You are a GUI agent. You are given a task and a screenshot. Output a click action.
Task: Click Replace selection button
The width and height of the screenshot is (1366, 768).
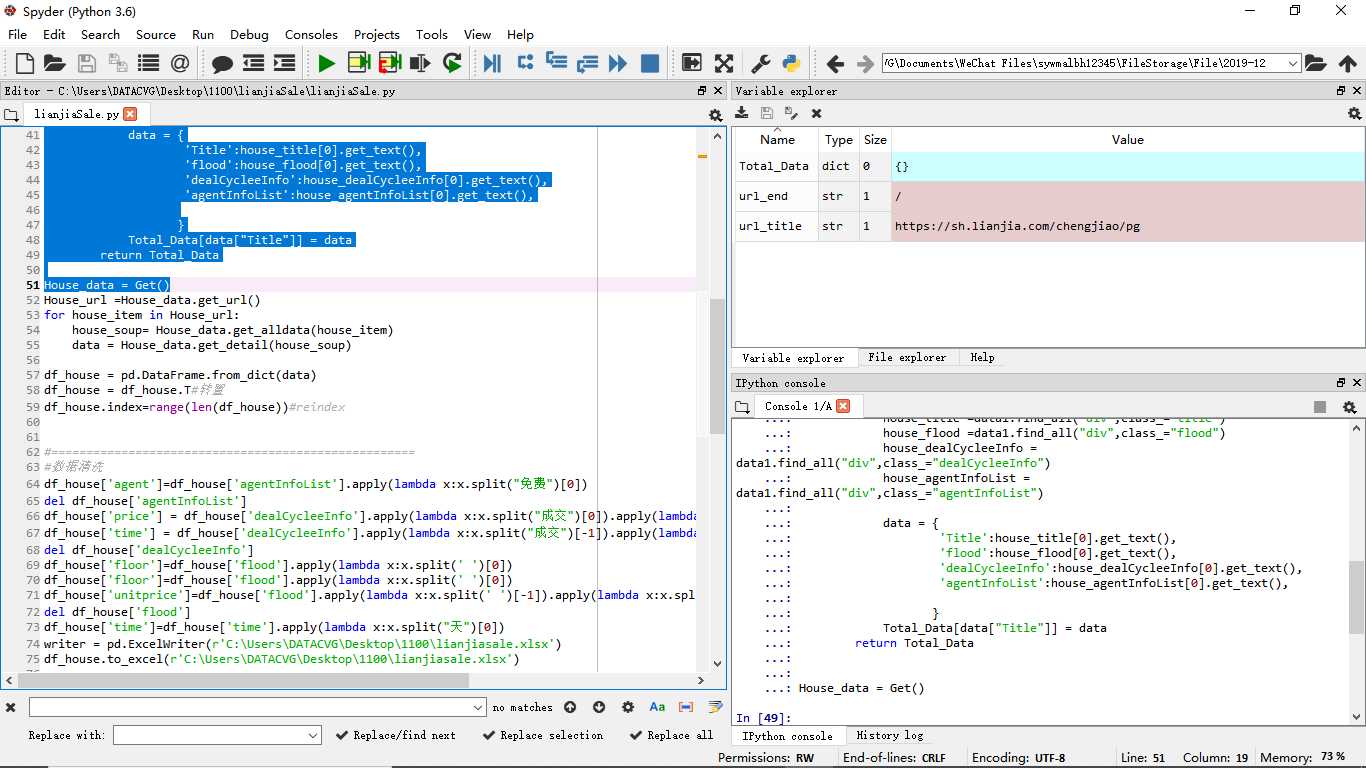543,735
